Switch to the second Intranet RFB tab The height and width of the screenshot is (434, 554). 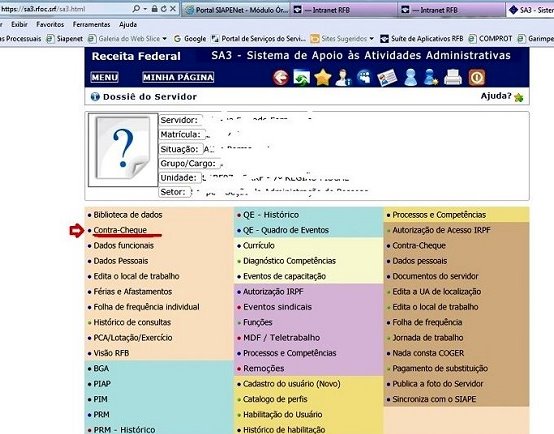coord(451,10)
